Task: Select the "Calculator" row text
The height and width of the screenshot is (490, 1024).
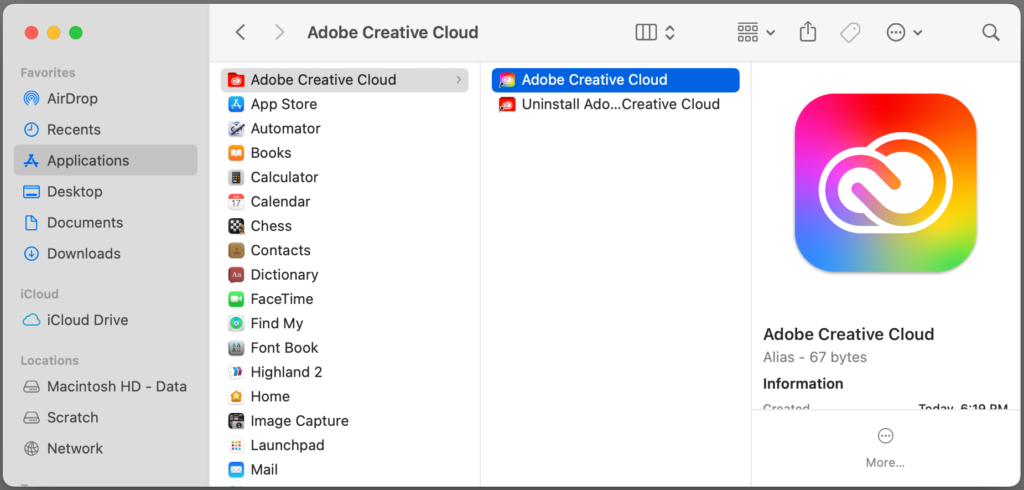Action: pyautogui.click(x=284, y=177)
